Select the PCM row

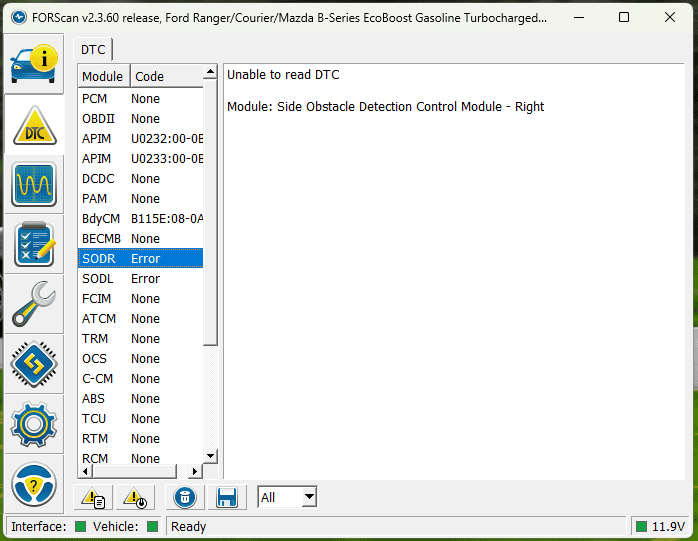(x=141, y=98)
